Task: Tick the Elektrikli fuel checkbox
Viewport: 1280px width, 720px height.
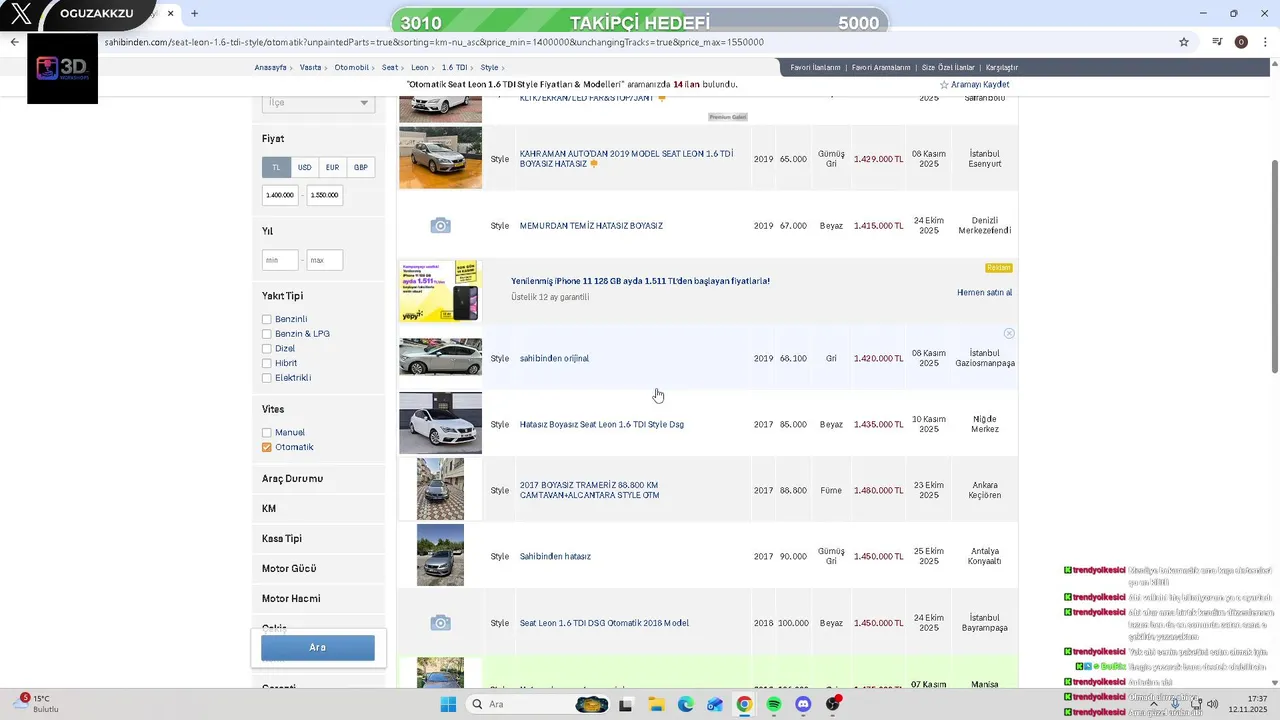Action: coord(267,378)
